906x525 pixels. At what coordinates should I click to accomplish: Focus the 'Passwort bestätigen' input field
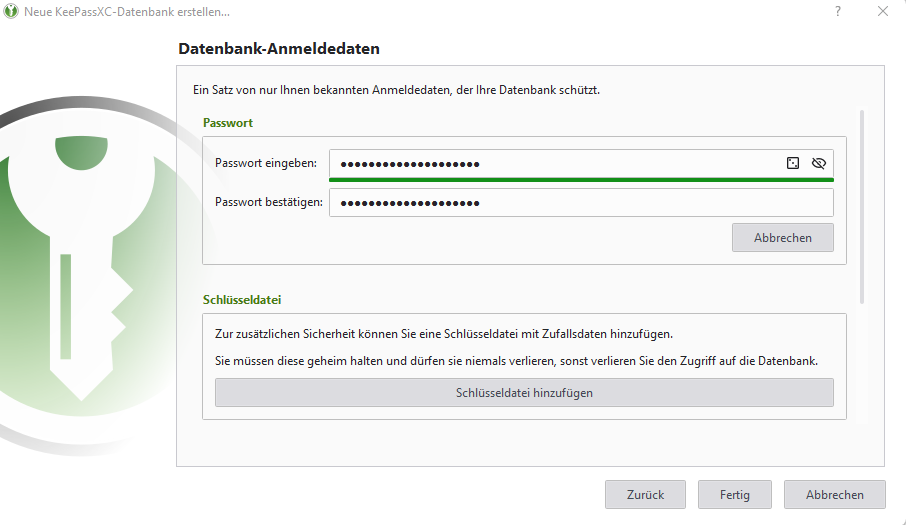(580, 203)
